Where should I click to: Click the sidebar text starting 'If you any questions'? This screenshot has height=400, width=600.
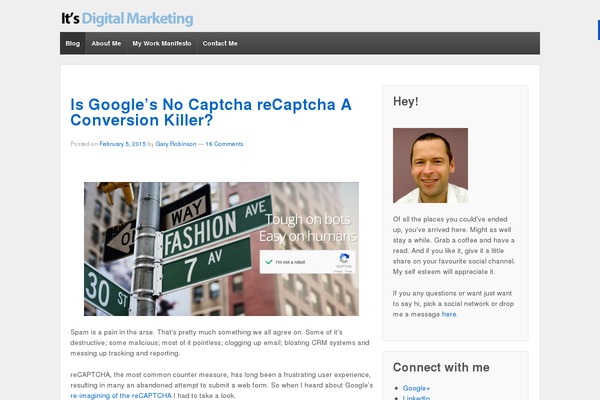(453, 304)
